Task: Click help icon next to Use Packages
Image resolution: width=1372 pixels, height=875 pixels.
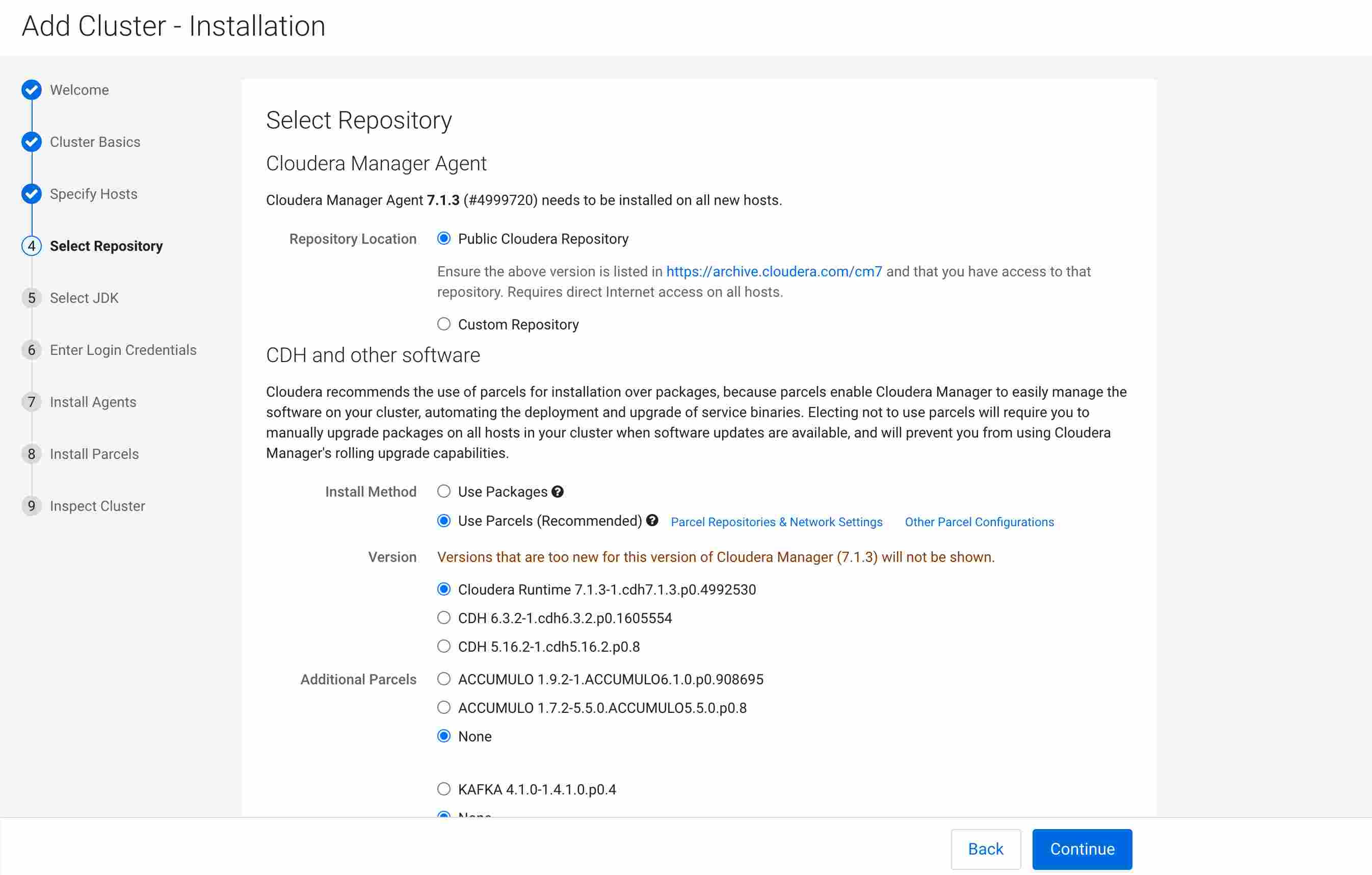Action: coord(557,492)
